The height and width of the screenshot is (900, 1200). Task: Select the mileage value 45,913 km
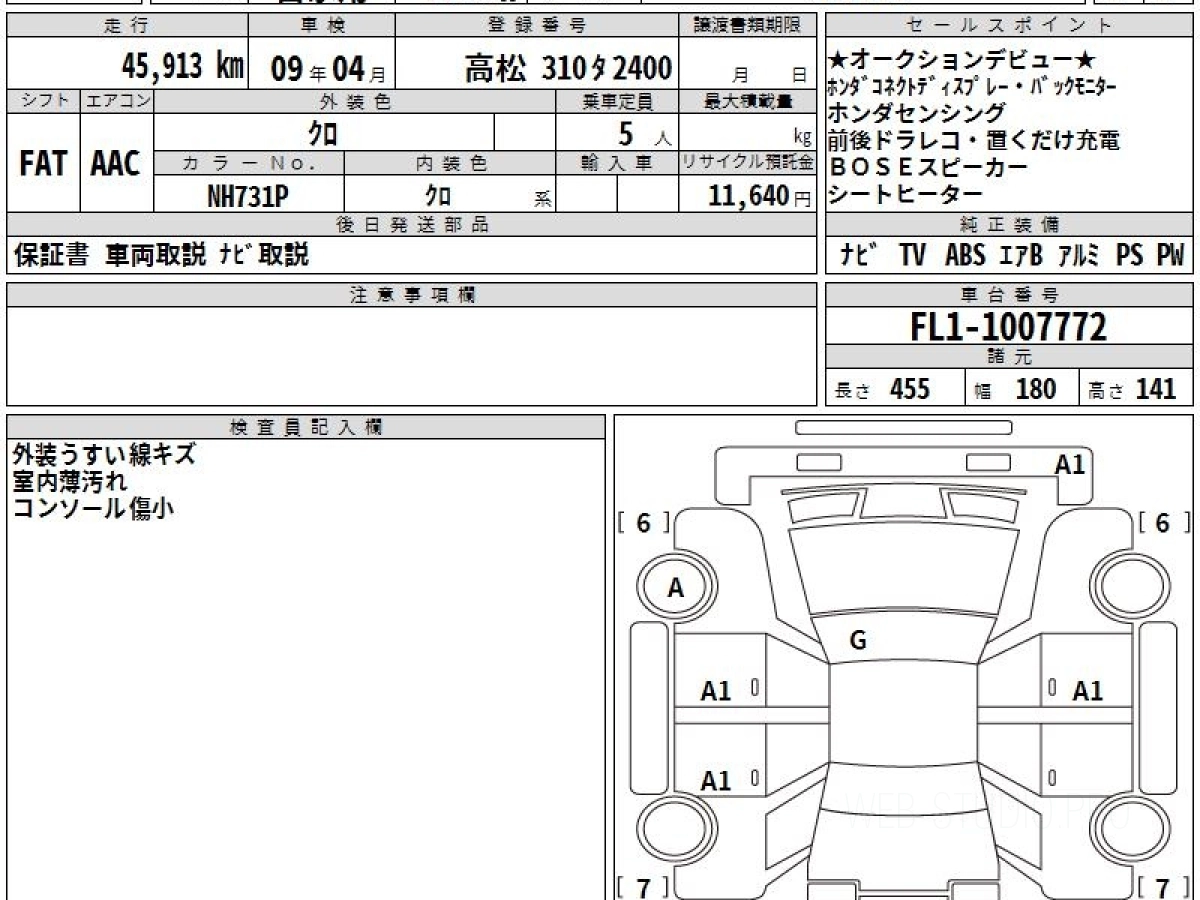(183, 67)
